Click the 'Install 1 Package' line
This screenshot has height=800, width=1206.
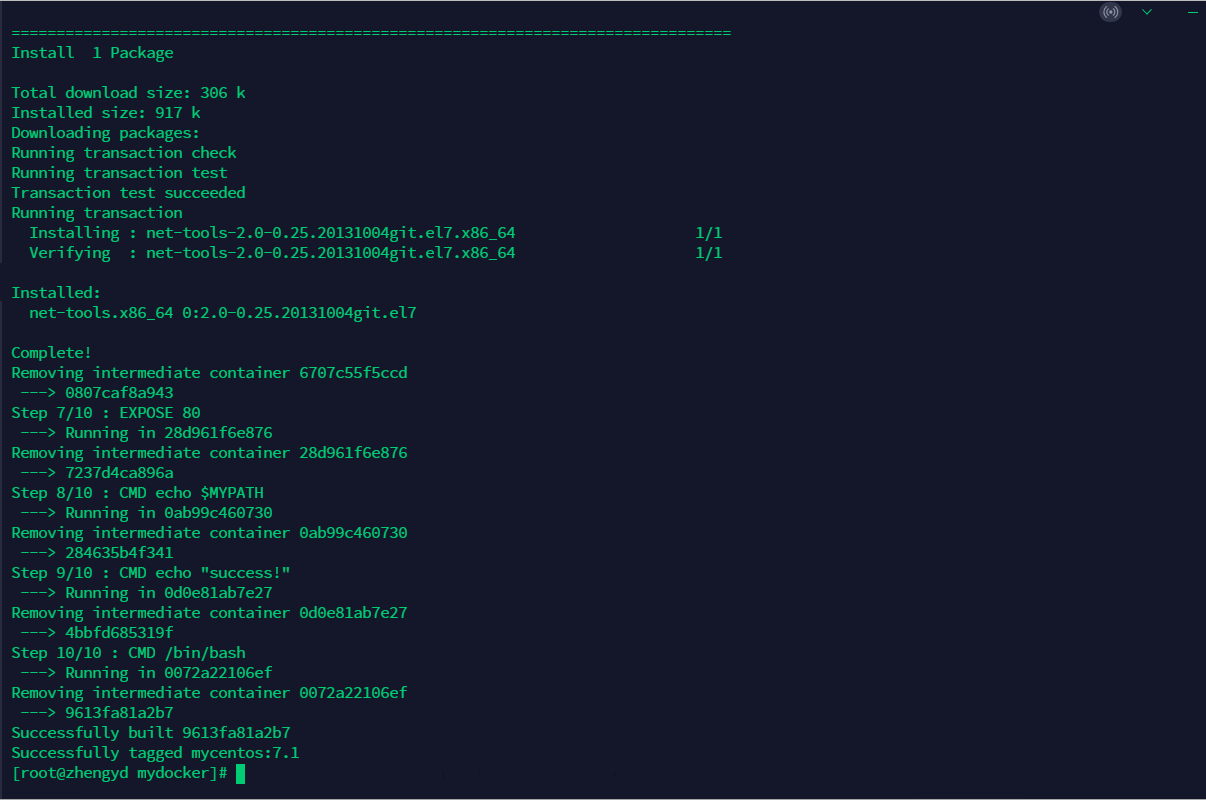pos(92,53)
